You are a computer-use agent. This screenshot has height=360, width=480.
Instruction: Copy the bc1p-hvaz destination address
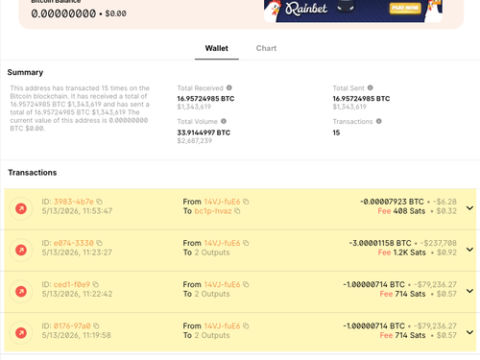237,211
